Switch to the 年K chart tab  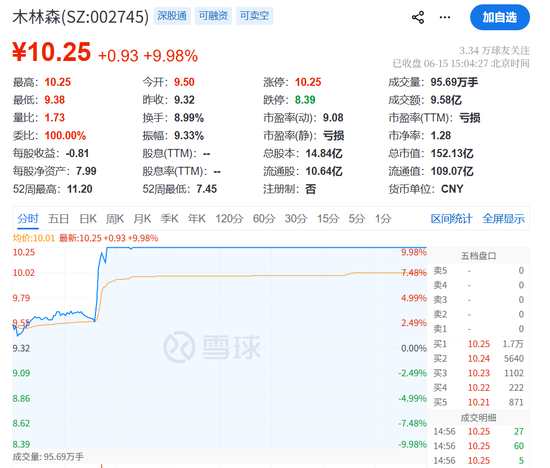tap(196, 219)
